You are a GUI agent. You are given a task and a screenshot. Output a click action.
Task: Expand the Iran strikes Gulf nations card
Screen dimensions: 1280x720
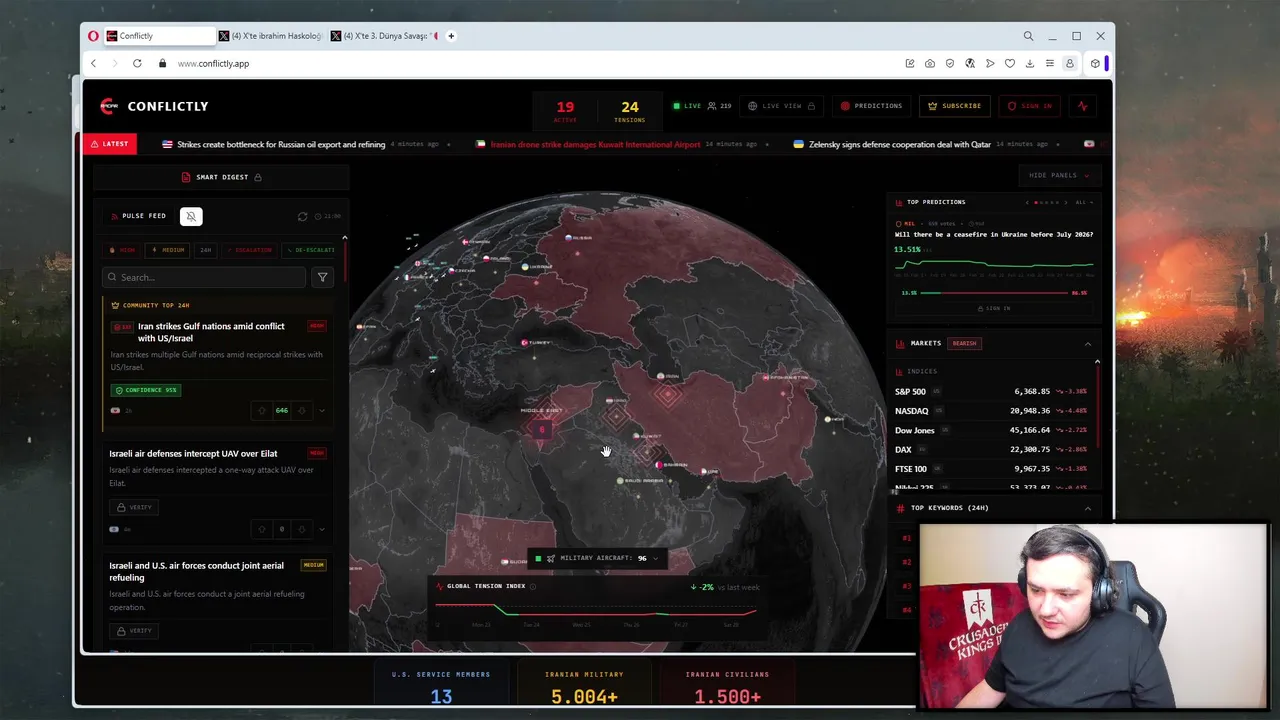coord(322,410)
